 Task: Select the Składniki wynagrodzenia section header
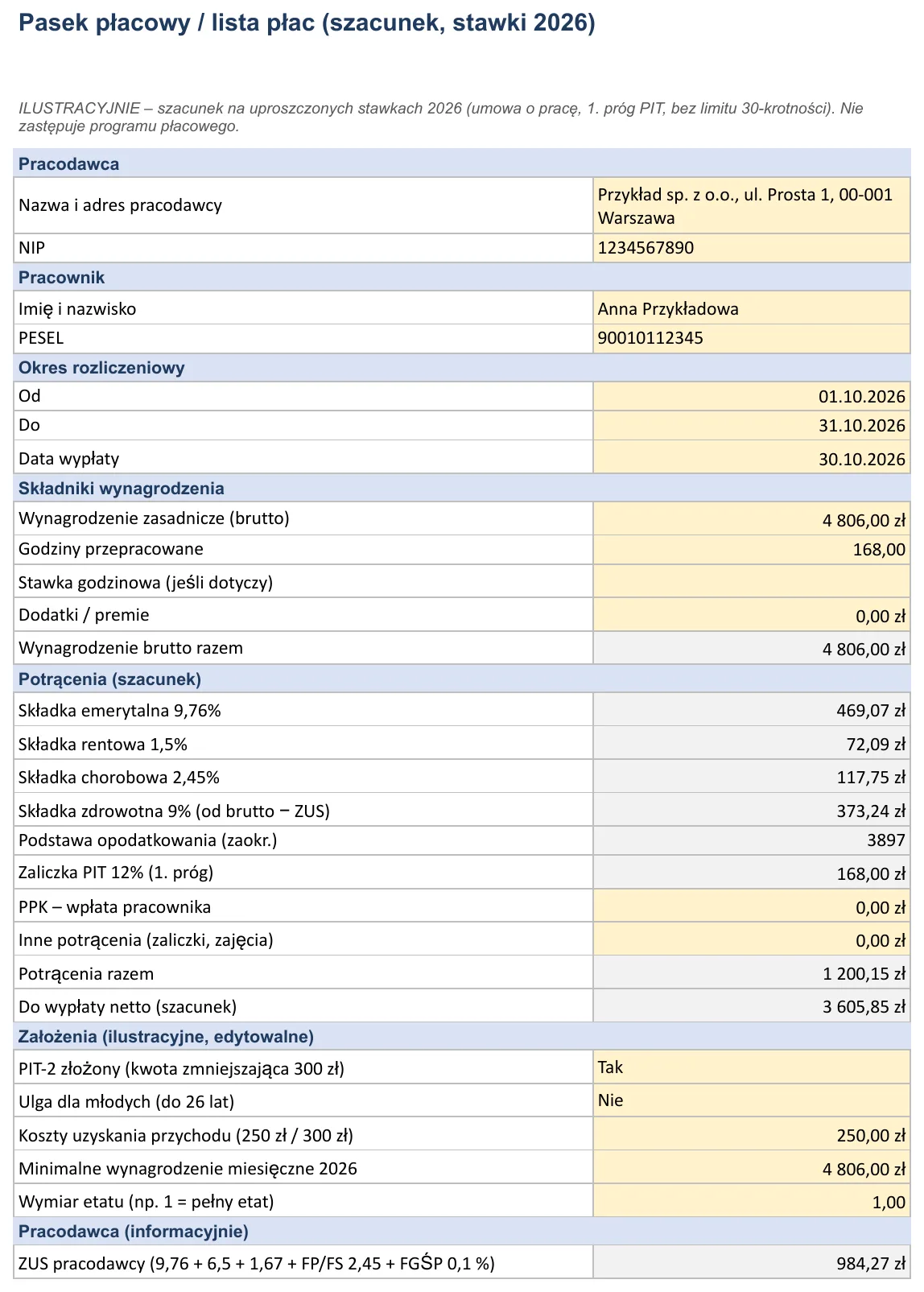point(462,488)
